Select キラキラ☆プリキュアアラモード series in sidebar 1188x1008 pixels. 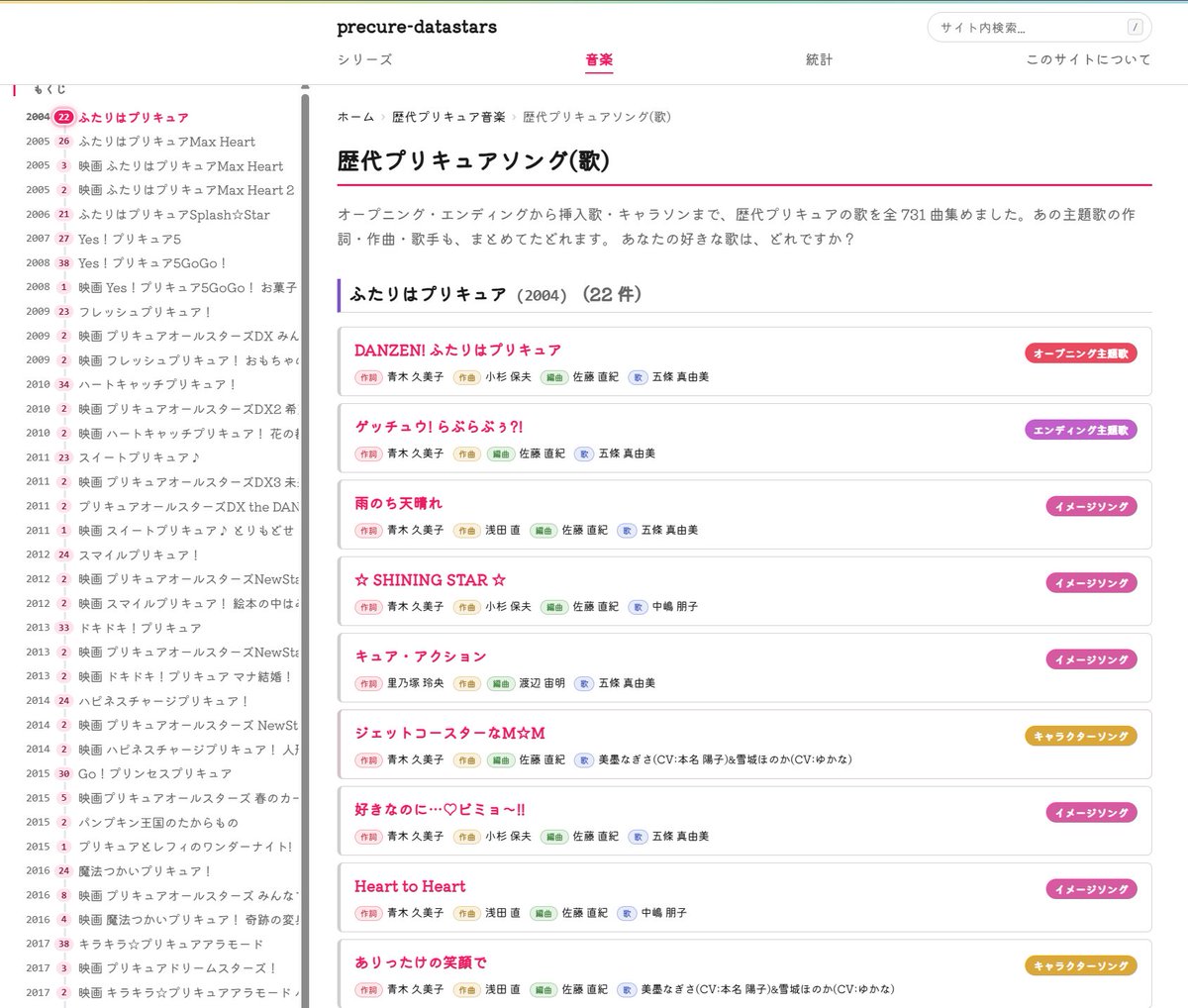tap(171, 944)
